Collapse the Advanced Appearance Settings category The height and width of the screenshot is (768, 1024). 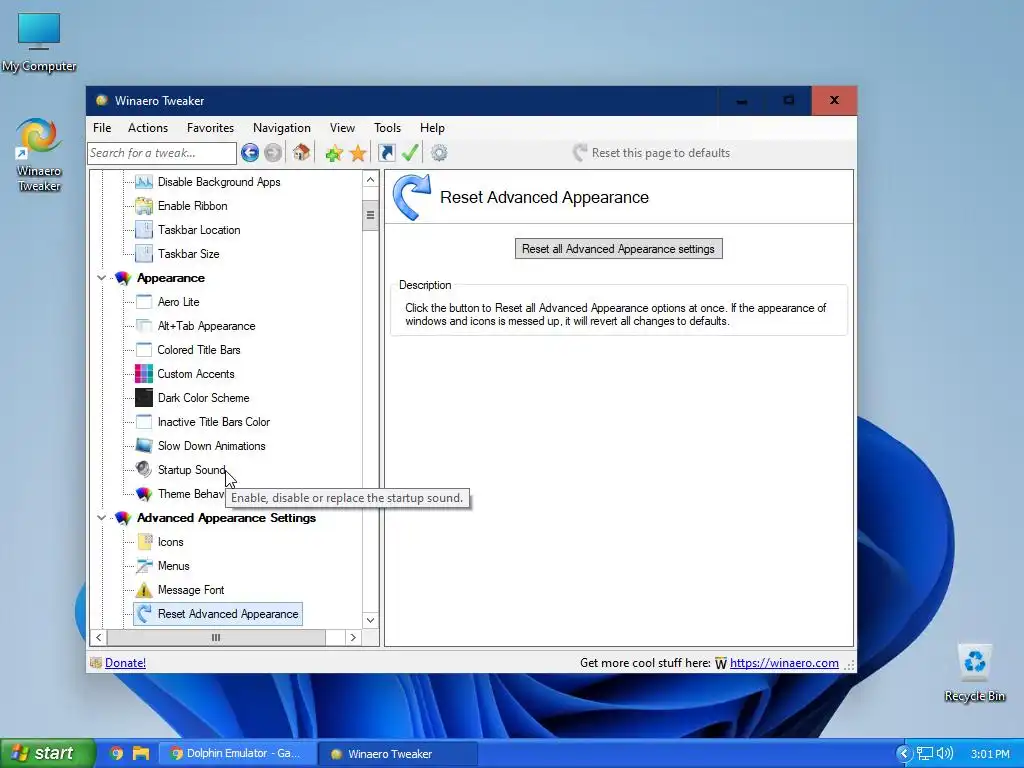pyautogui.click(x=101, y=518)
